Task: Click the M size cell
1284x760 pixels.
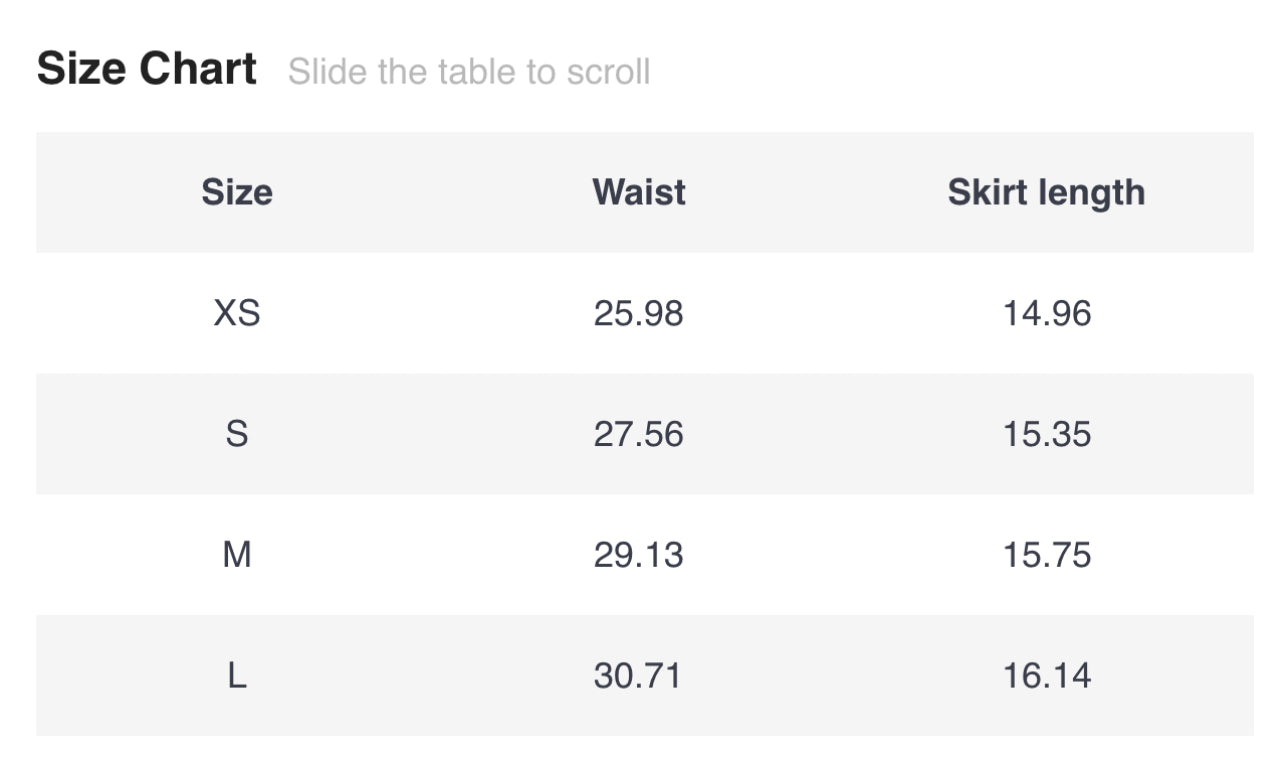Action: pos(237,555)
